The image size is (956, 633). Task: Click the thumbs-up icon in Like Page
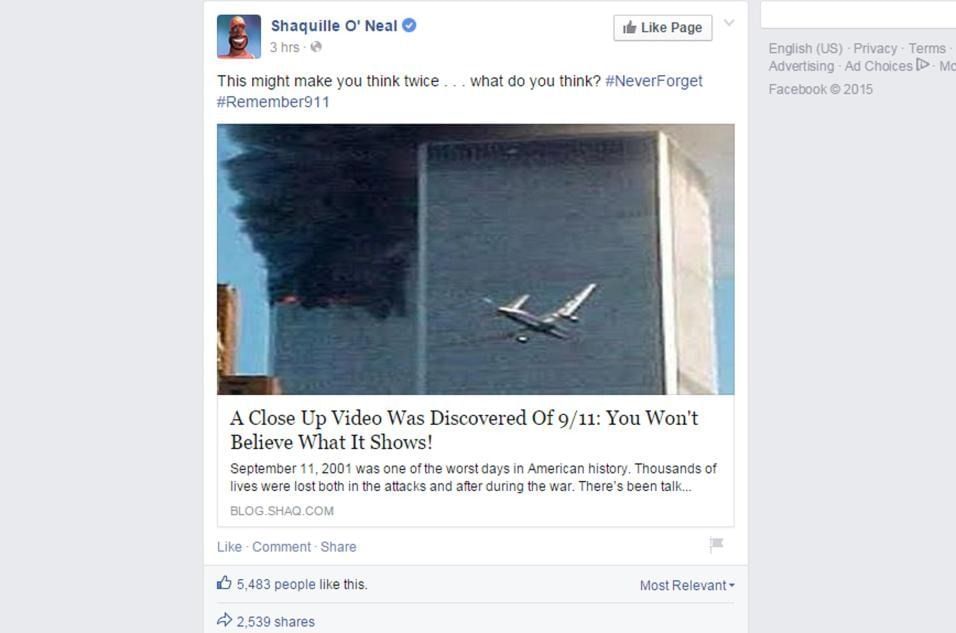[x=630, y=27]
